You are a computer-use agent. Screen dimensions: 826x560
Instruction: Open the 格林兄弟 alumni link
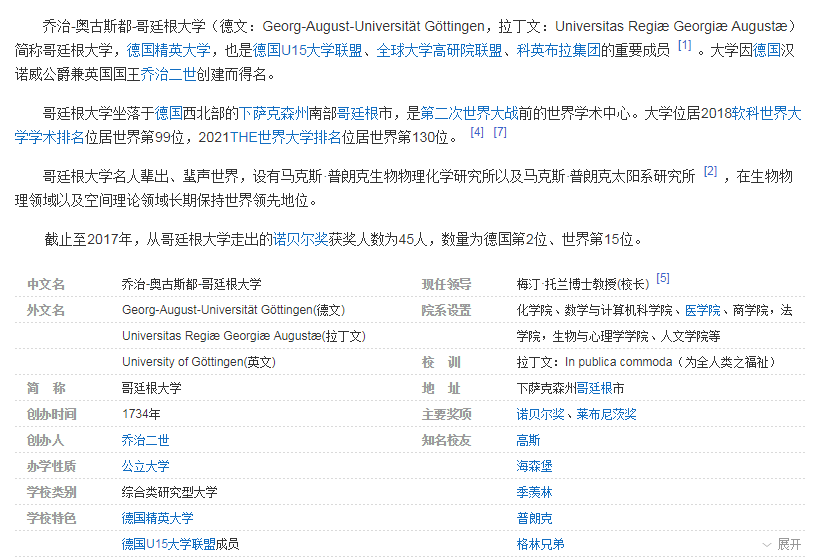point(540,544)
